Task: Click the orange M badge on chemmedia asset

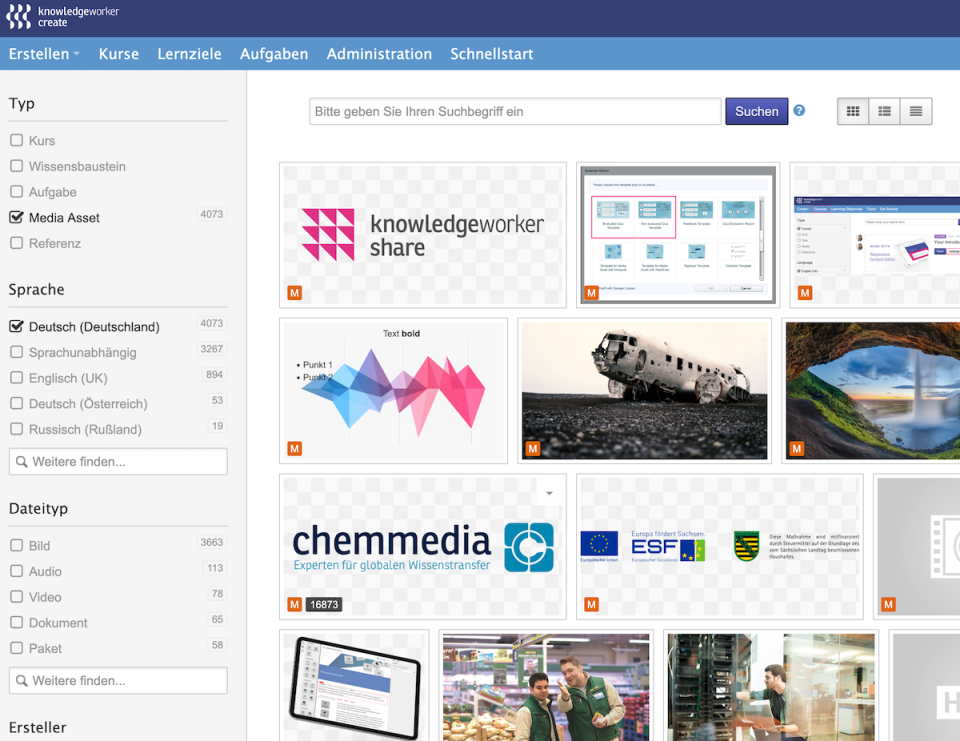Action: pyautogui.click(x=295, y=604)
